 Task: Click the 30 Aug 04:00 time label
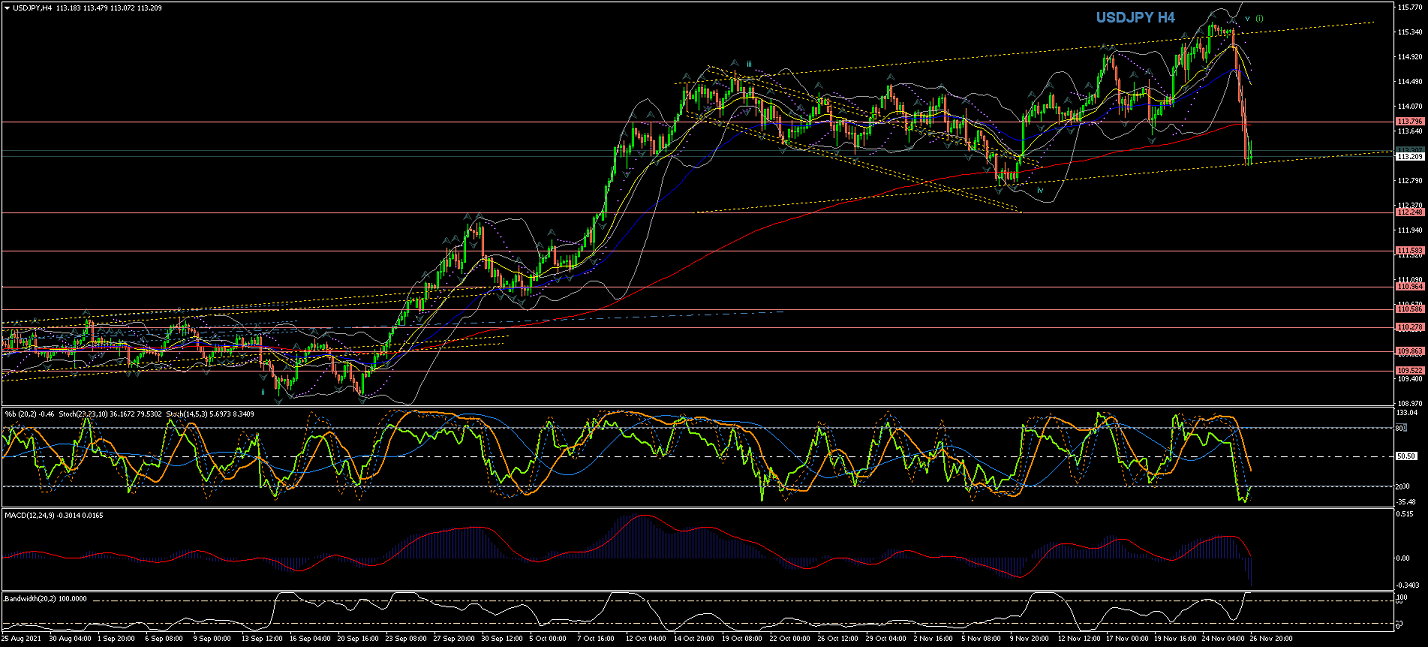(71, 637)
